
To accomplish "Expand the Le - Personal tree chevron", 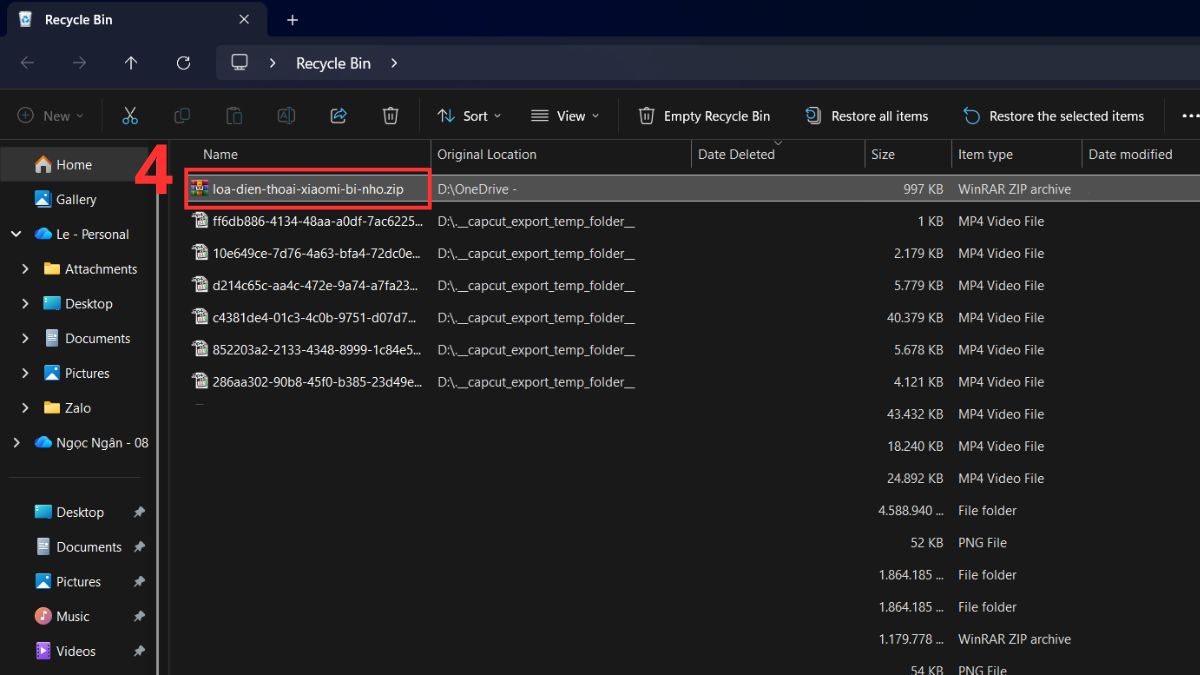I will (x=15, y=233).
